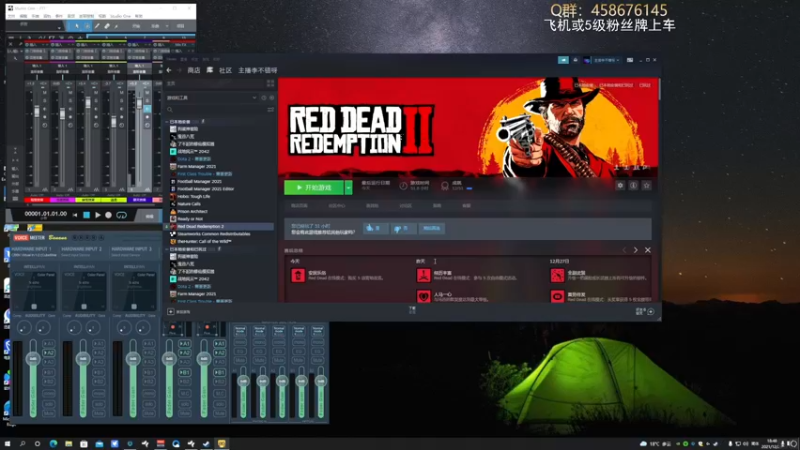Screen dimensions: 800x450
Task: Open the 主播李不错呀 profile tab
Action: pos(258,70)
